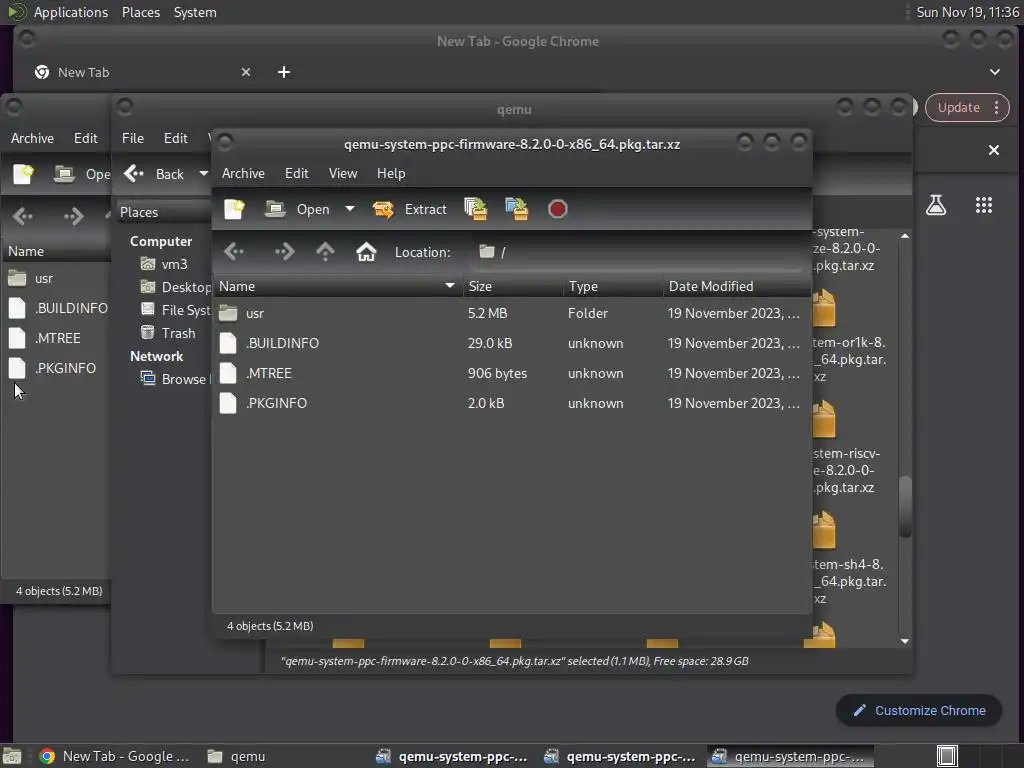Click qemu-system-sh4 package icon in file manager
This screenshot has height=768, width=1024.
pos(824,530)
